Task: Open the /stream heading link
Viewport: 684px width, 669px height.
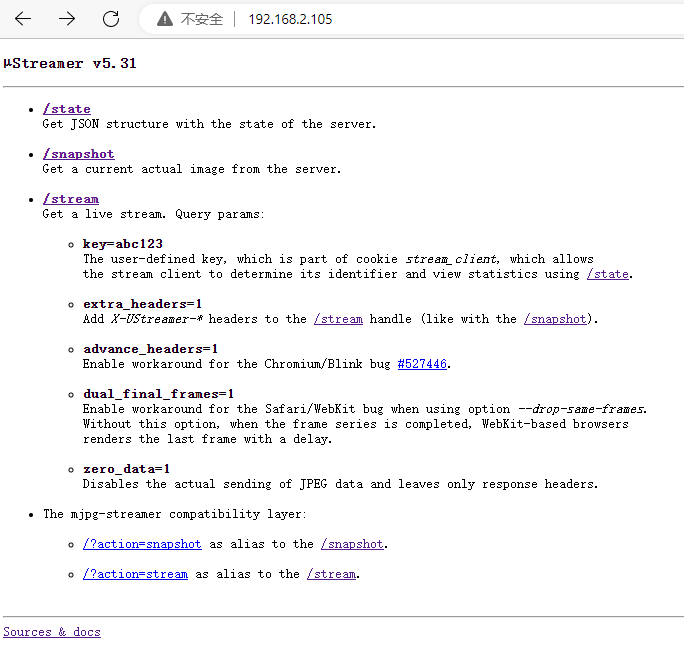Action: 71,199
